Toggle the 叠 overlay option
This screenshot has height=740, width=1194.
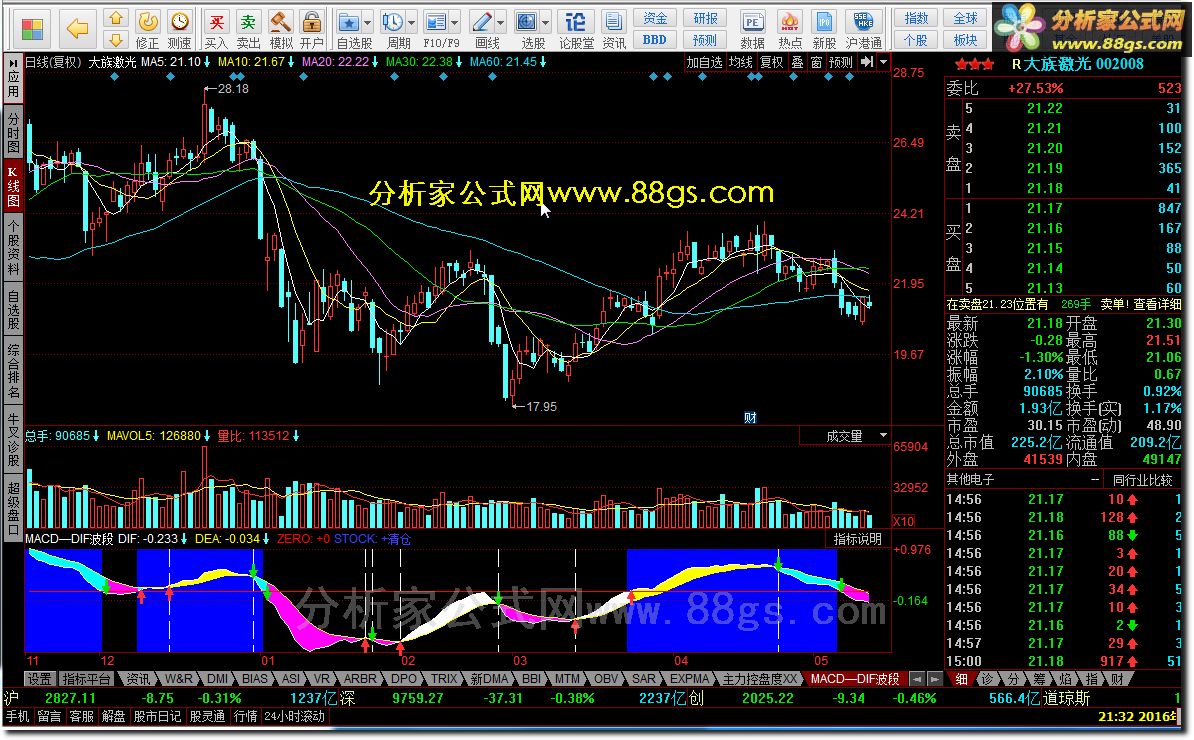(x=797, y=62)
